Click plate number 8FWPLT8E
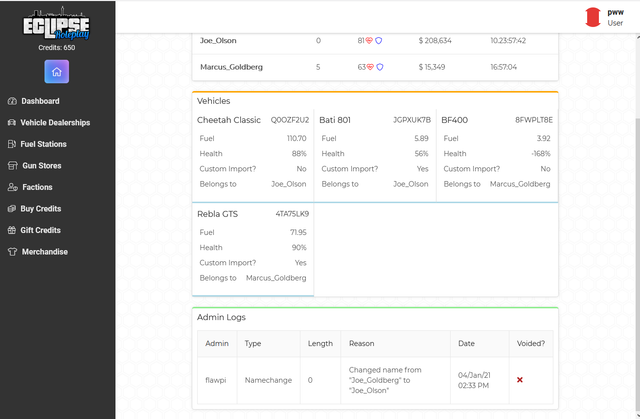The height and width of the screenshot is (419, 640). pyautogui.click(x=534, y=120)
